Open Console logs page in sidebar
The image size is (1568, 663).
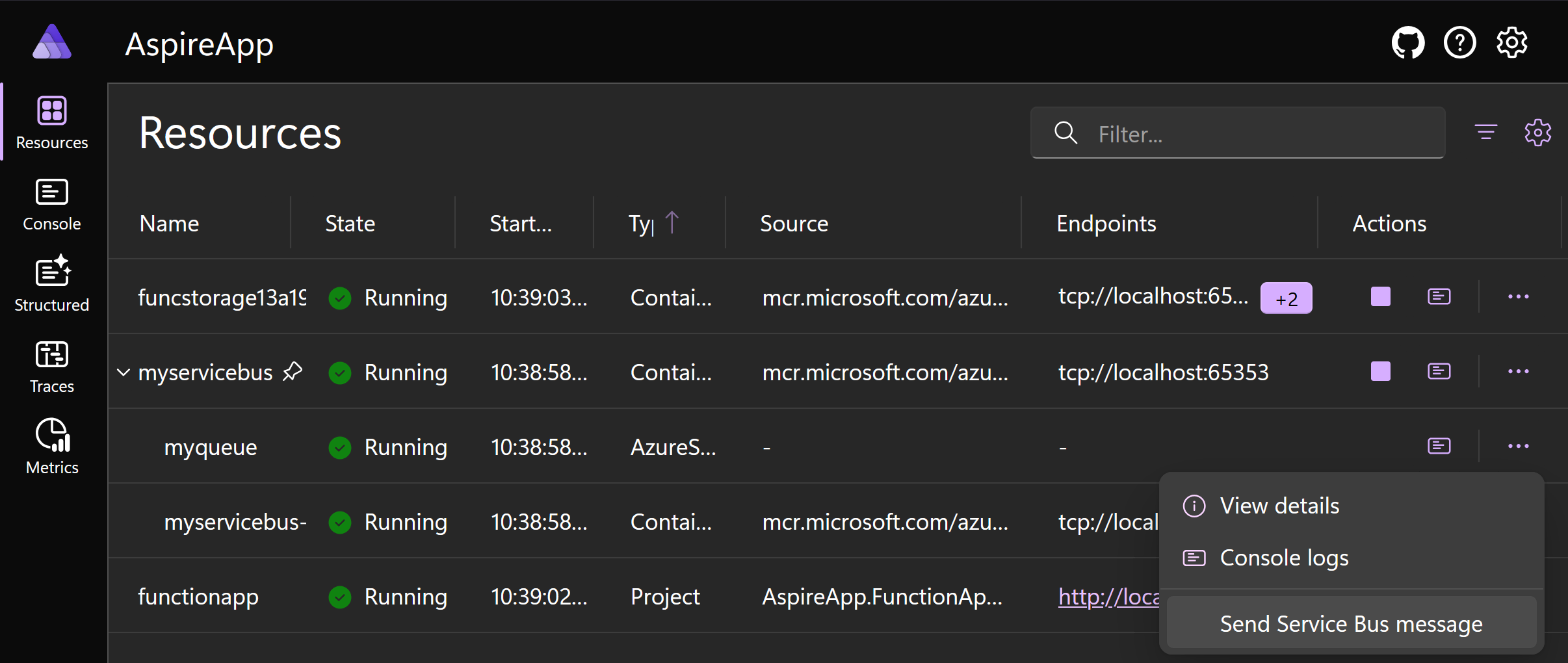(52, 205)
